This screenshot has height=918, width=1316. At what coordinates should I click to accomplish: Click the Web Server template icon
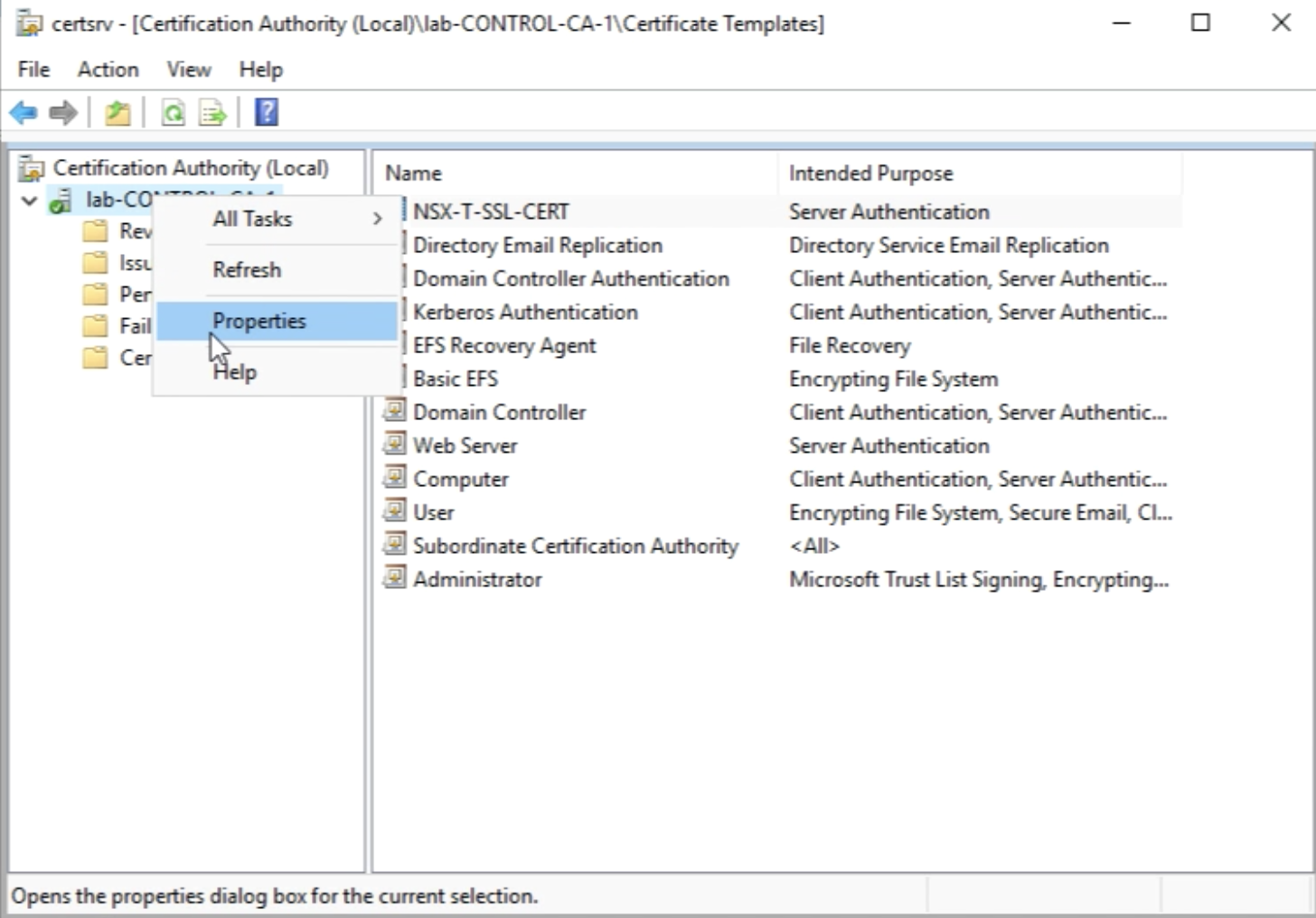tap(394, 445)
